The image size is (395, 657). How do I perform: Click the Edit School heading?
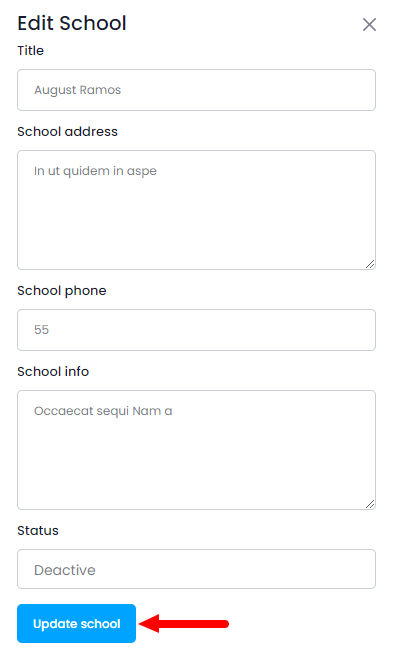click(x=72, y=23)
